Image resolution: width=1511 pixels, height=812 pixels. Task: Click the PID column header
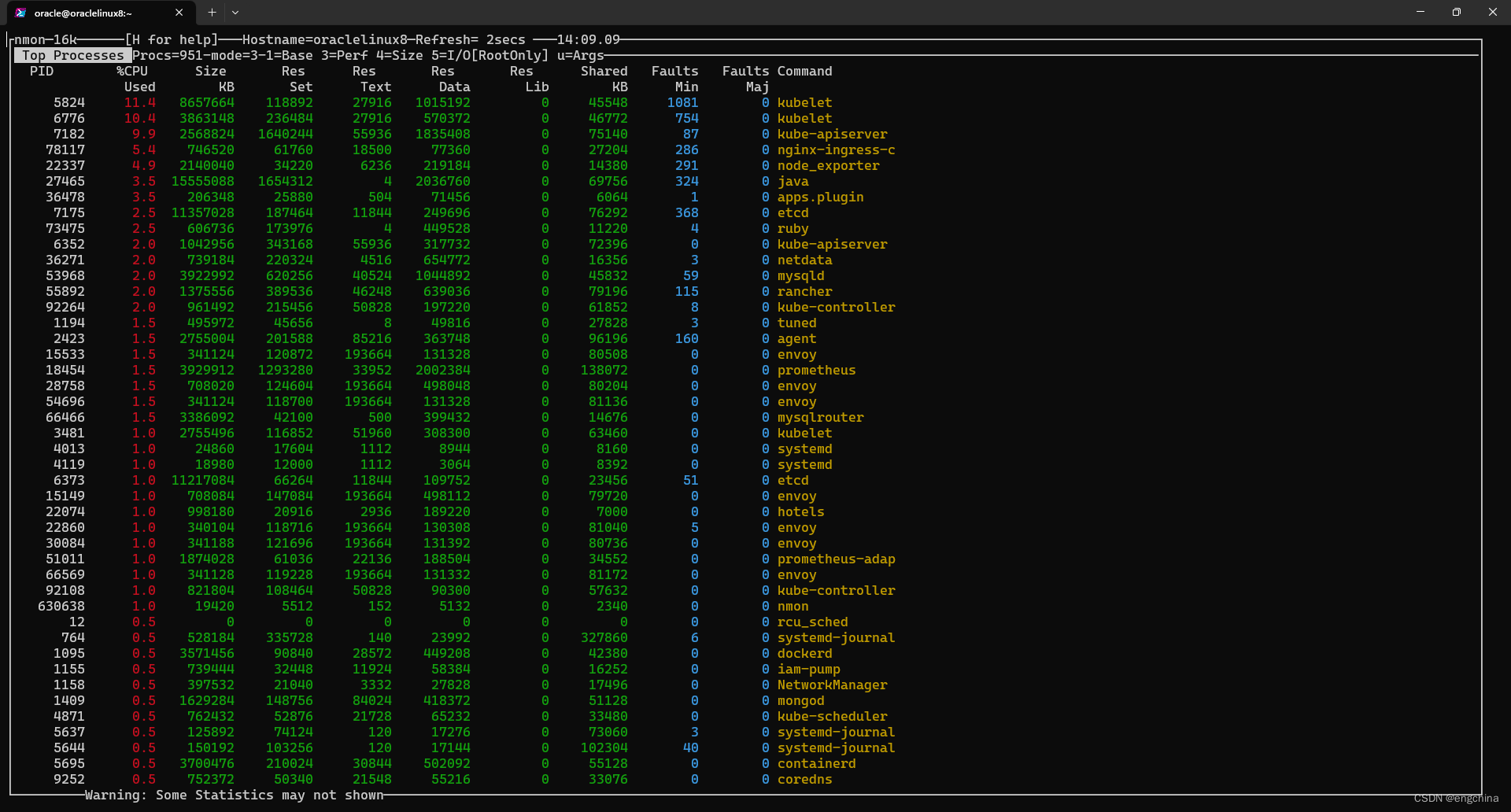tap(42, 71)
